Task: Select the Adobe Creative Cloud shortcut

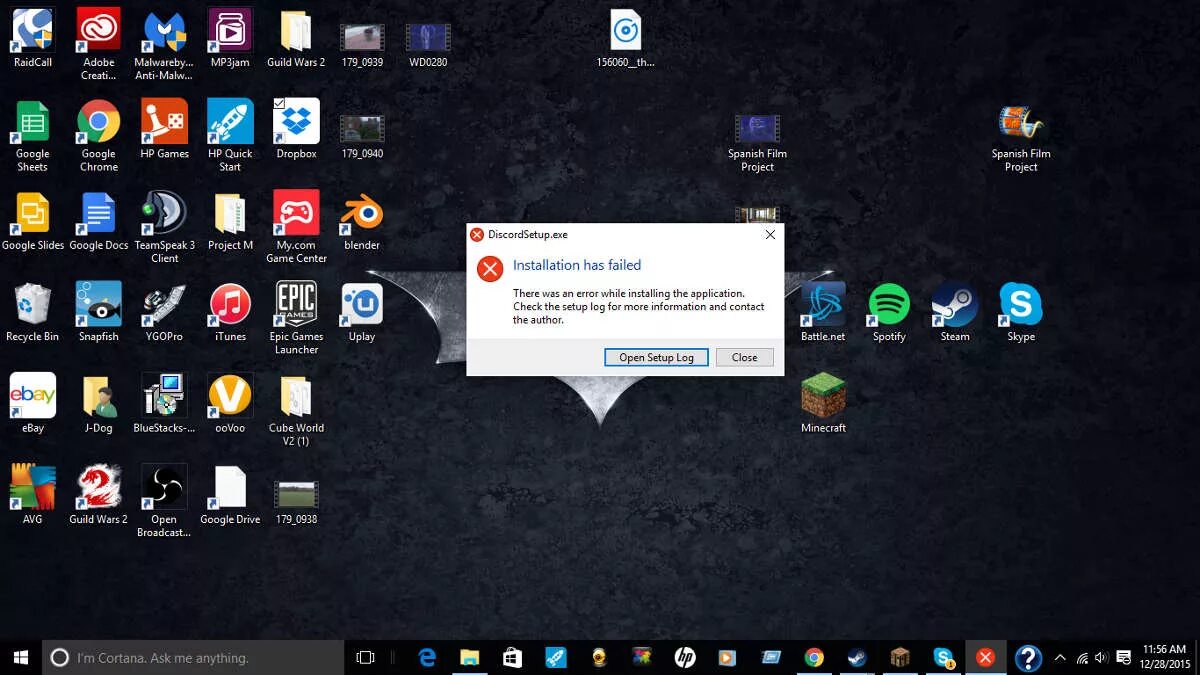Action: tap(99, 44)
